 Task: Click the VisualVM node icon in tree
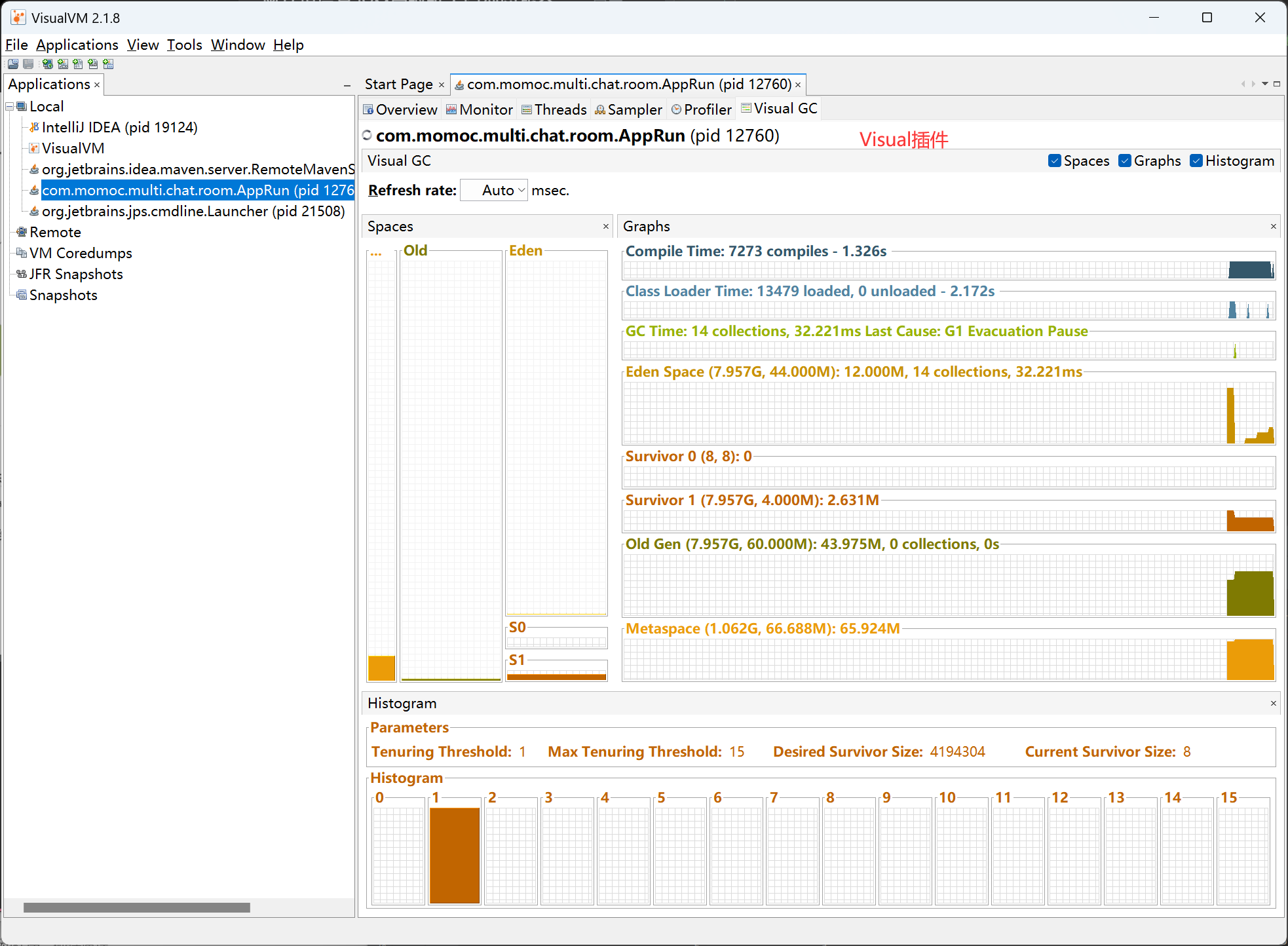(34, 148)
